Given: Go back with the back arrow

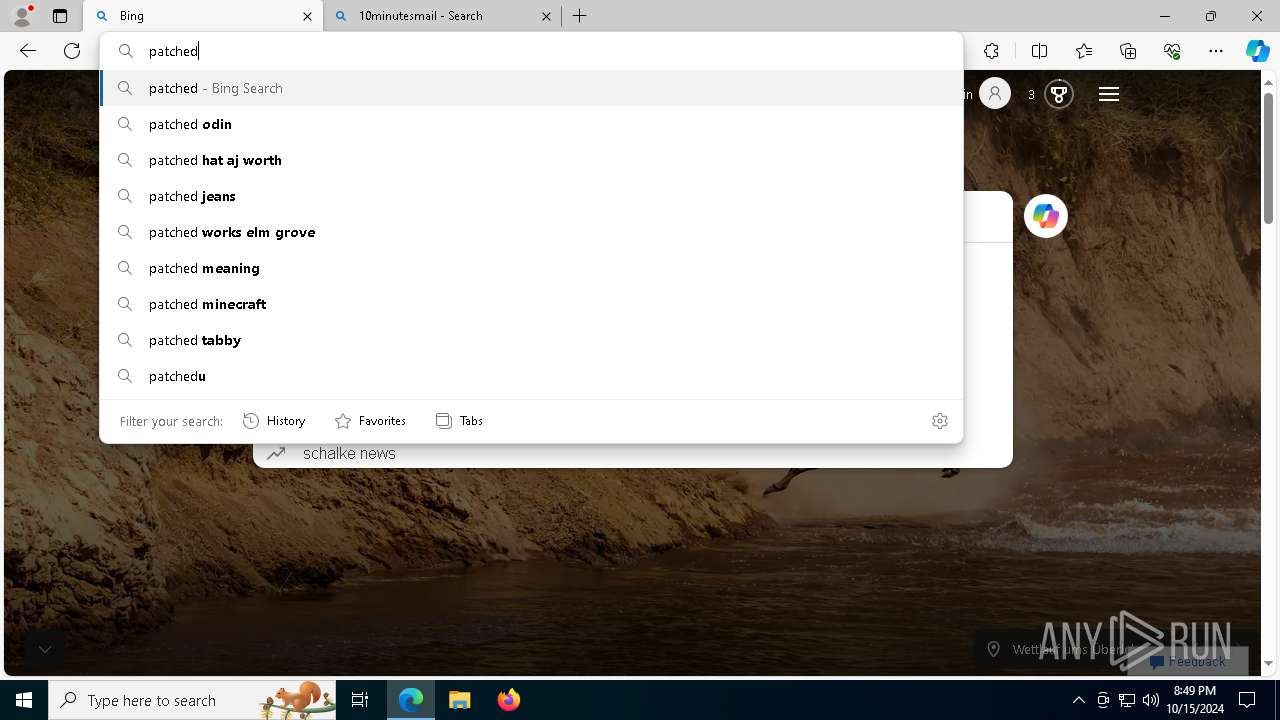Looking at the screenshot, I should (28, 51).
